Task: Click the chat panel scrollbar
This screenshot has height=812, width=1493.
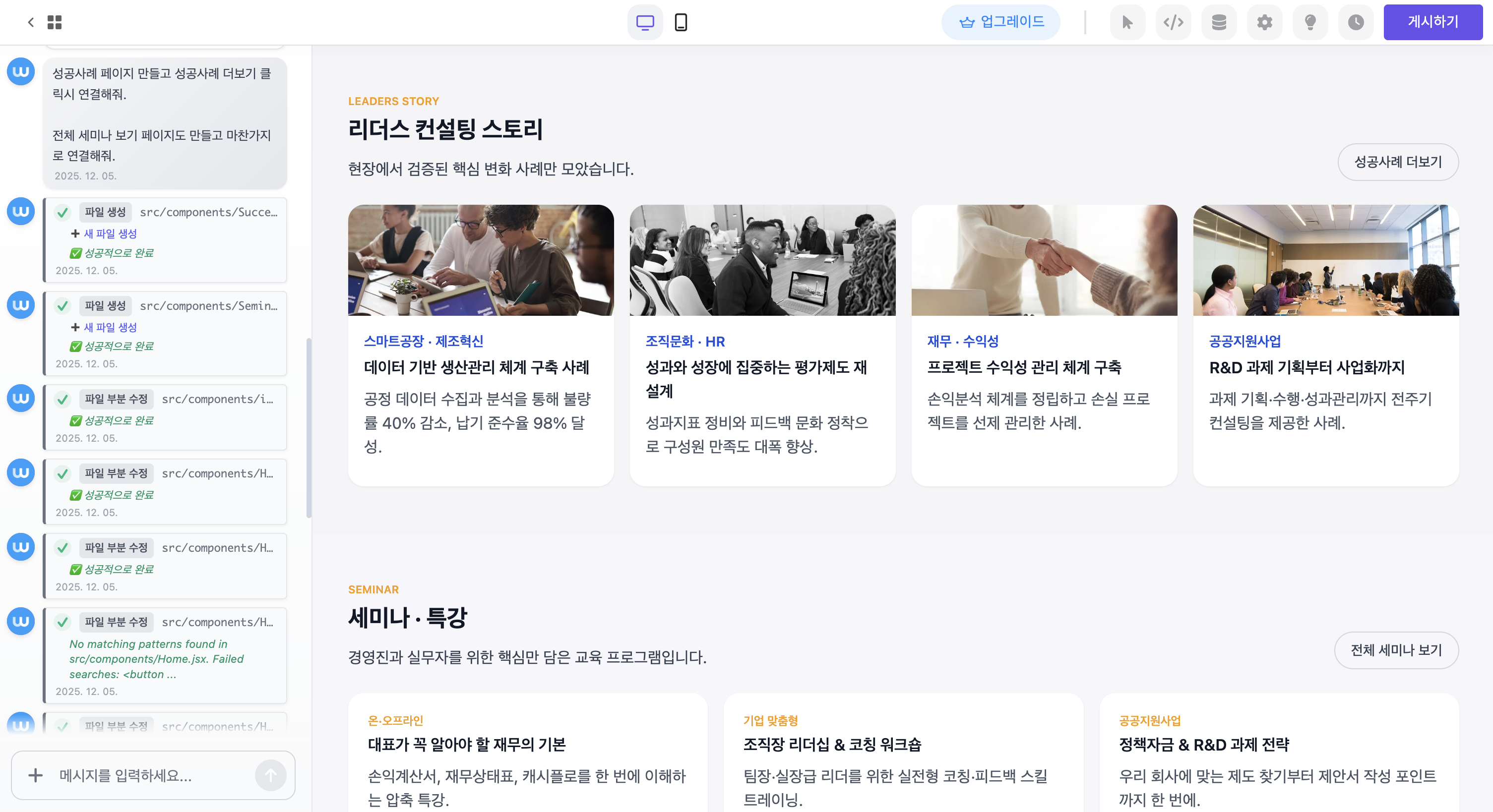Action: pos(309,427)
